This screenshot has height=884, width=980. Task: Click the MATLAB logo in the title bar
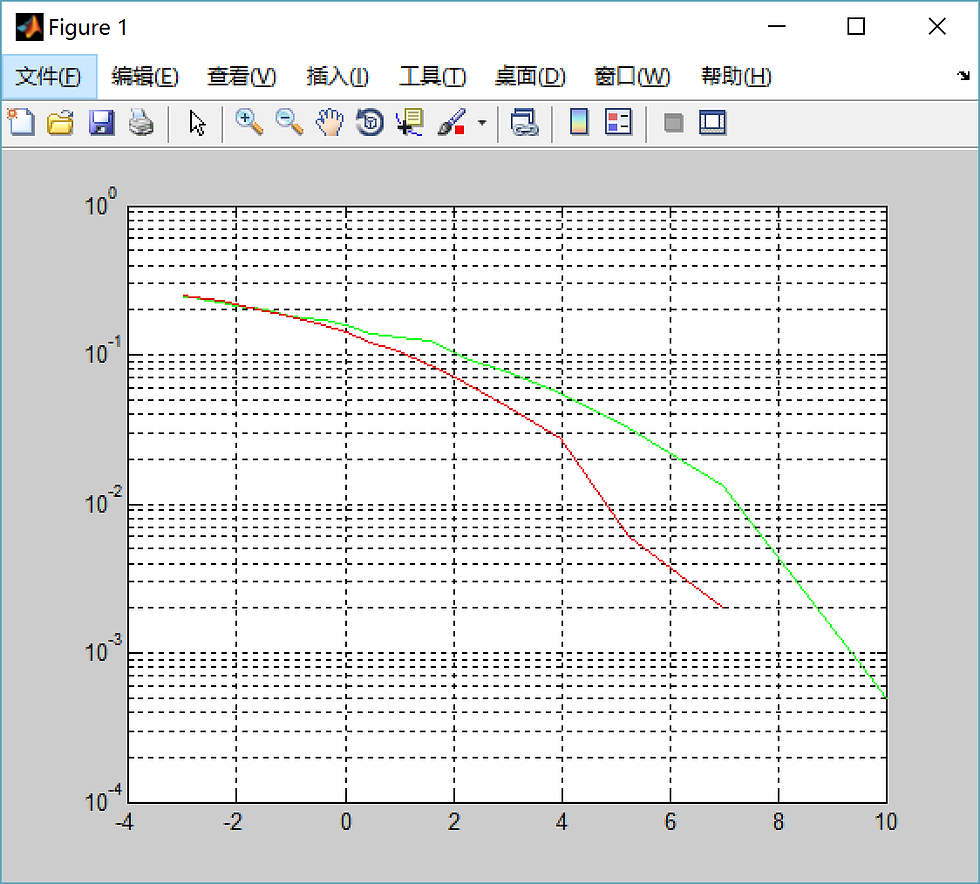tap(29, 27)
